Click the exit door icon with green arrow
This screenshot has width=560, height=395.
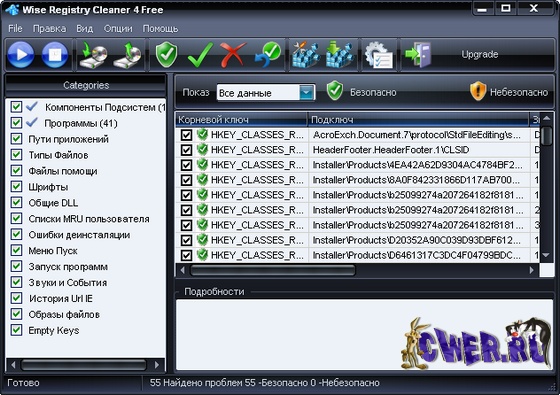[418, 55]
